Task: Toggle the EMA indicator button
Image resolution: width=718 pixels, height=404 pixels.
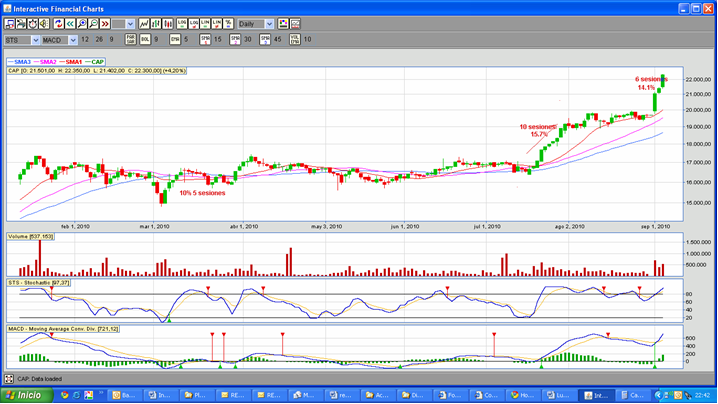Action: click(x=174, y=39)
